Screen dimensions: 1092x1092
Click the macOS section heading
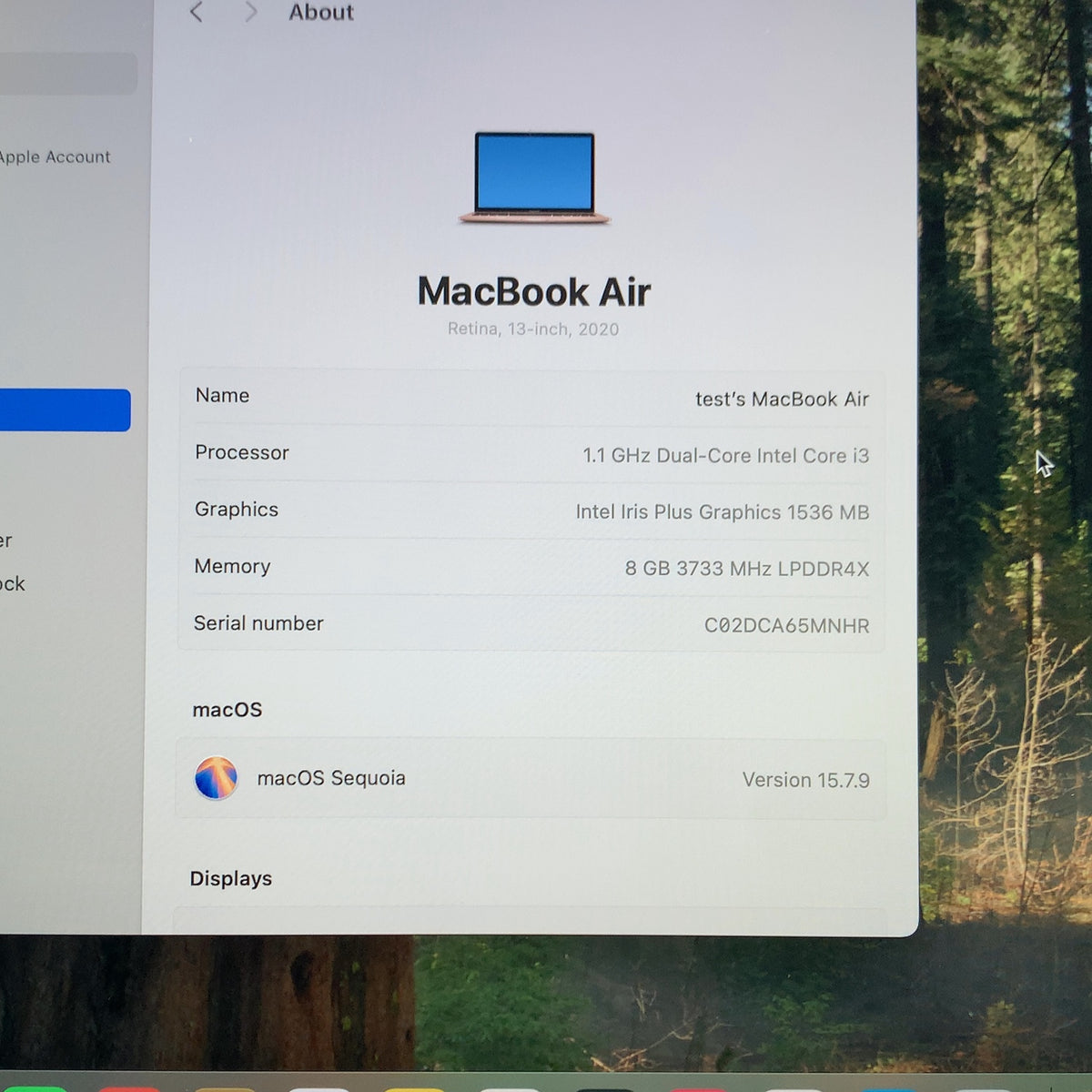tap(227, 710)
